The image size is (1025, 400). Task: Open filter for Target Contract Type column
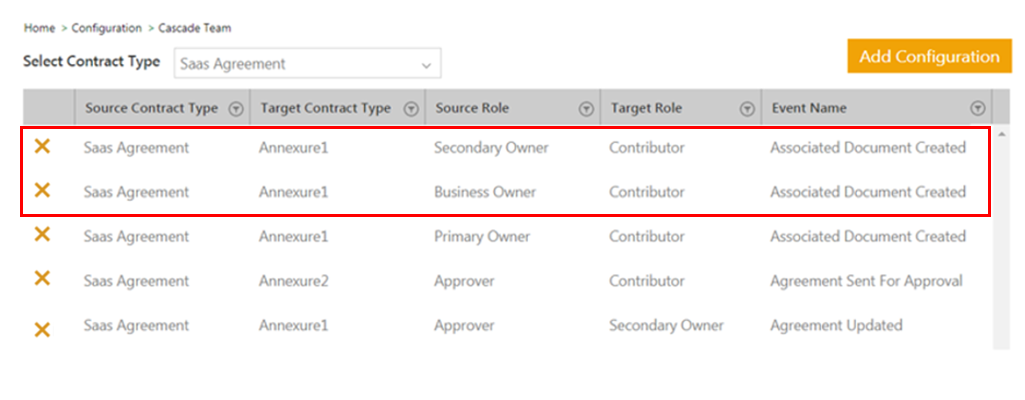click(x=410, y=108)
